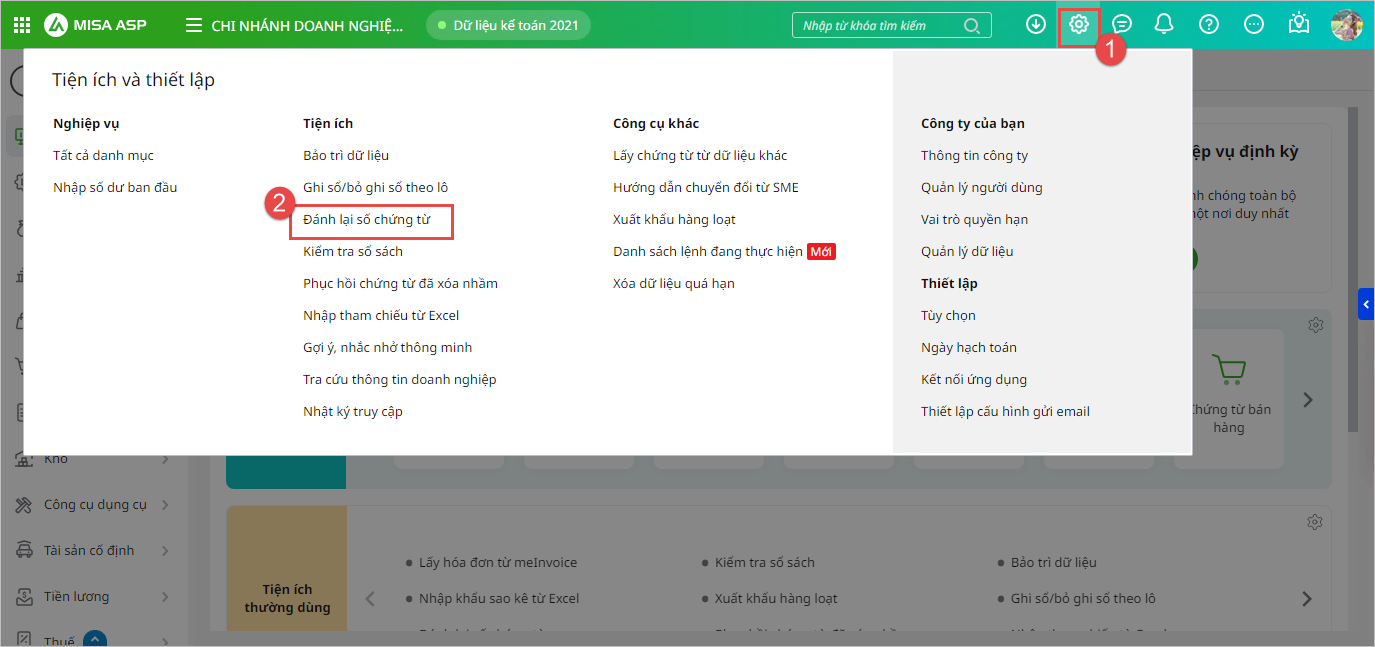Expand the Kho sidebar chevron
Screen dimensions: 1375x647
[x=166, y=460]
